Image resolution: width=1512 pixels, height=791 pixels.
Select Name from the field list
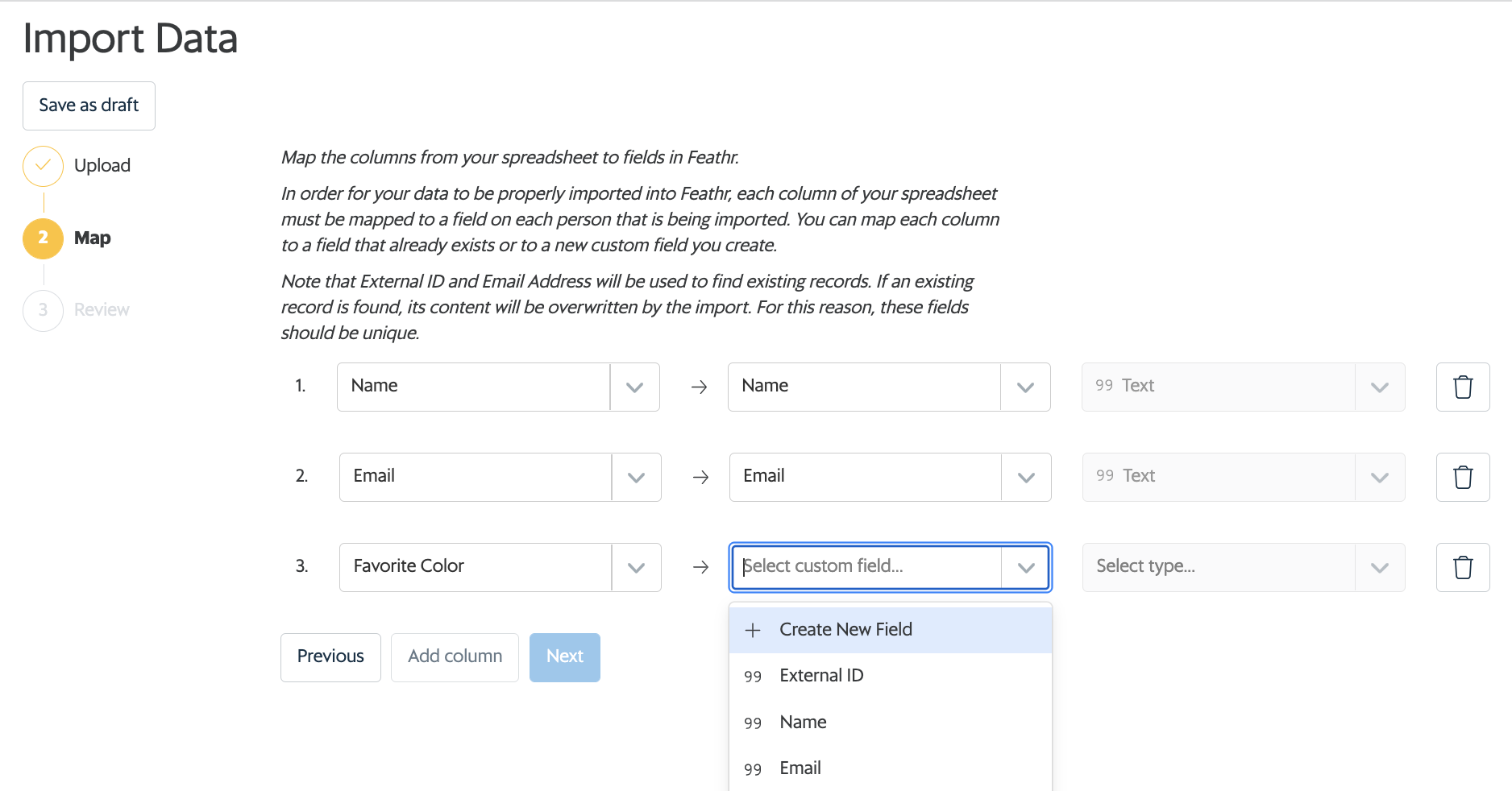(x=891, y=723)
